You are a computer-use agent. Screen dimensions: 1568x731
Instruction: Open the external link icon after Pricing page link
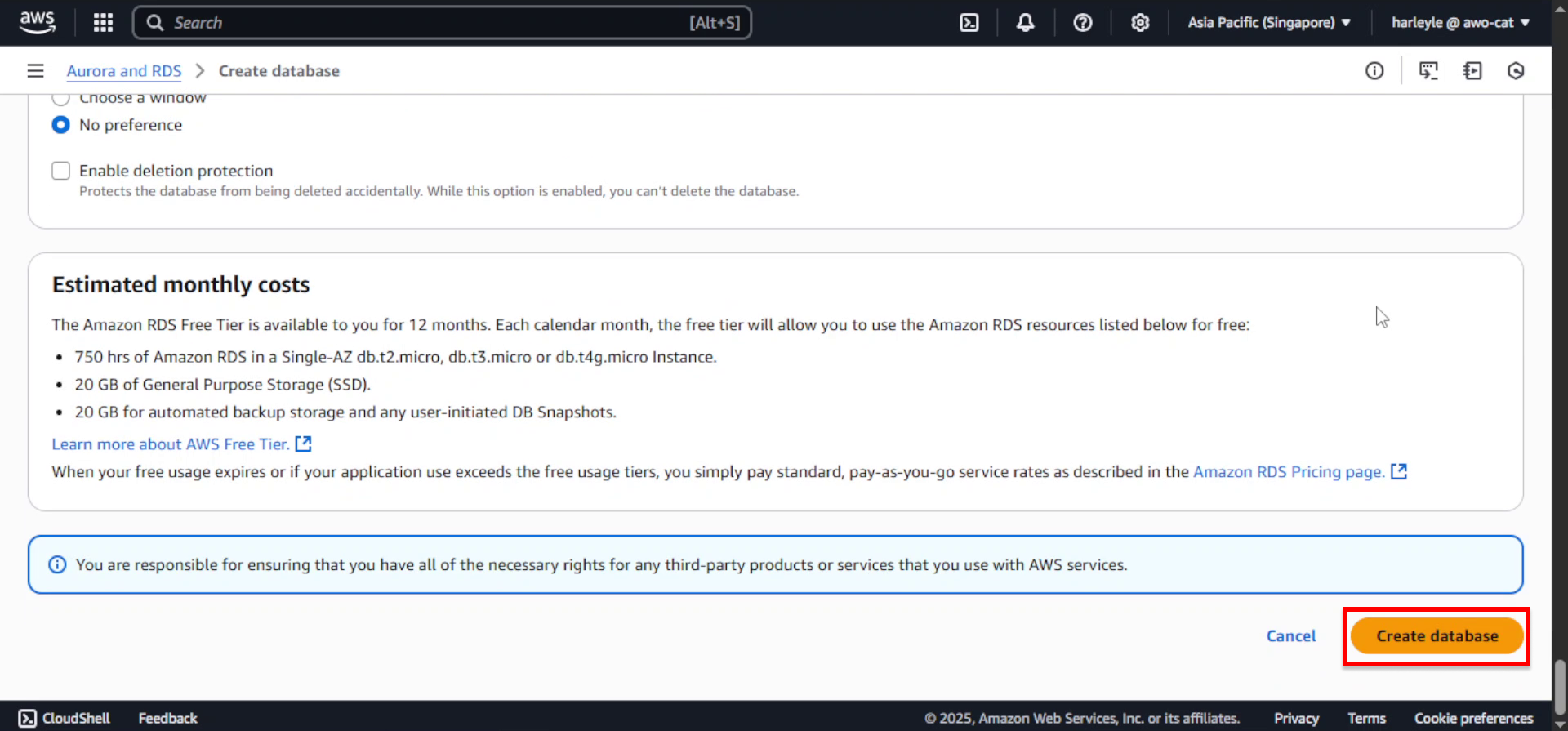[1399, 471]
